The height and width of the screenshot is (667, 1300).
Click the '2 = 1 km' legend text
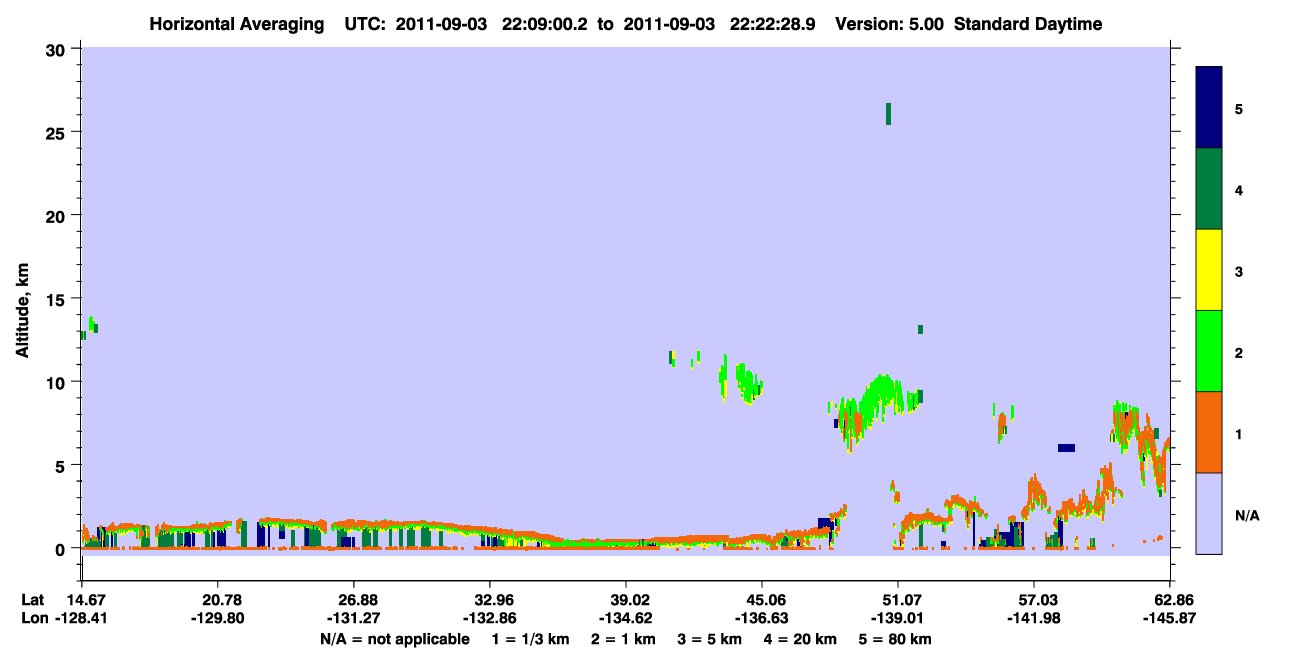coord(626,639)
